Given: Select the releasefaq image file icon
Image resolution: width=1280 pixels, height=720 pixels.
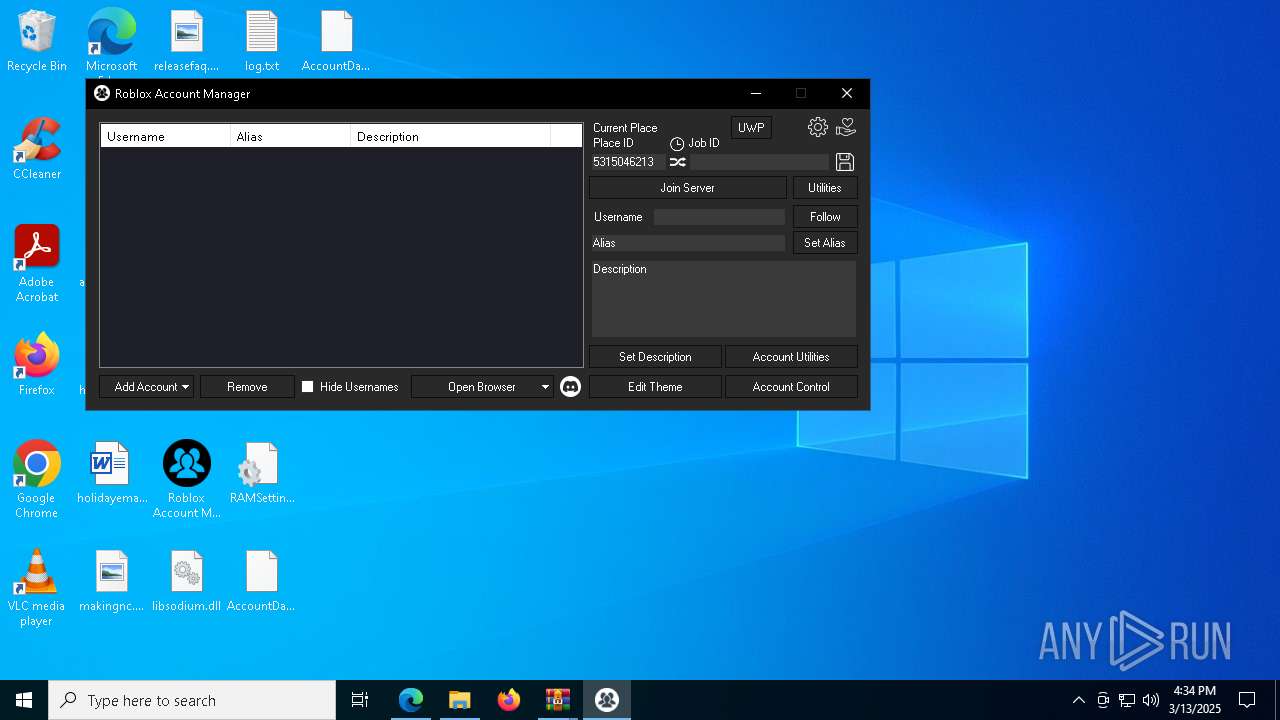Looking at the screenshot, I should (186, 42).
